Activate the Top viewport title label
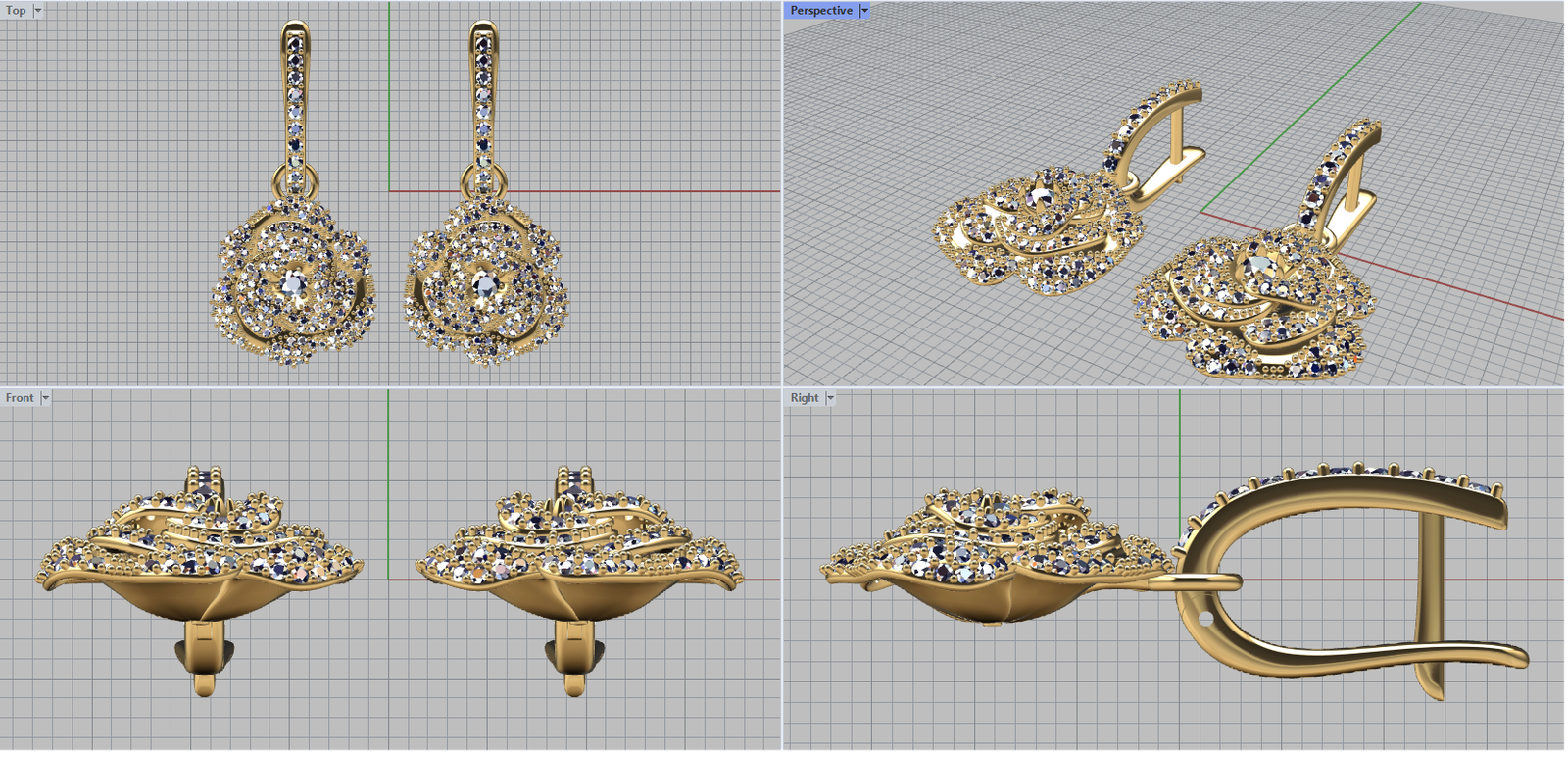 (x=16, y=11)
